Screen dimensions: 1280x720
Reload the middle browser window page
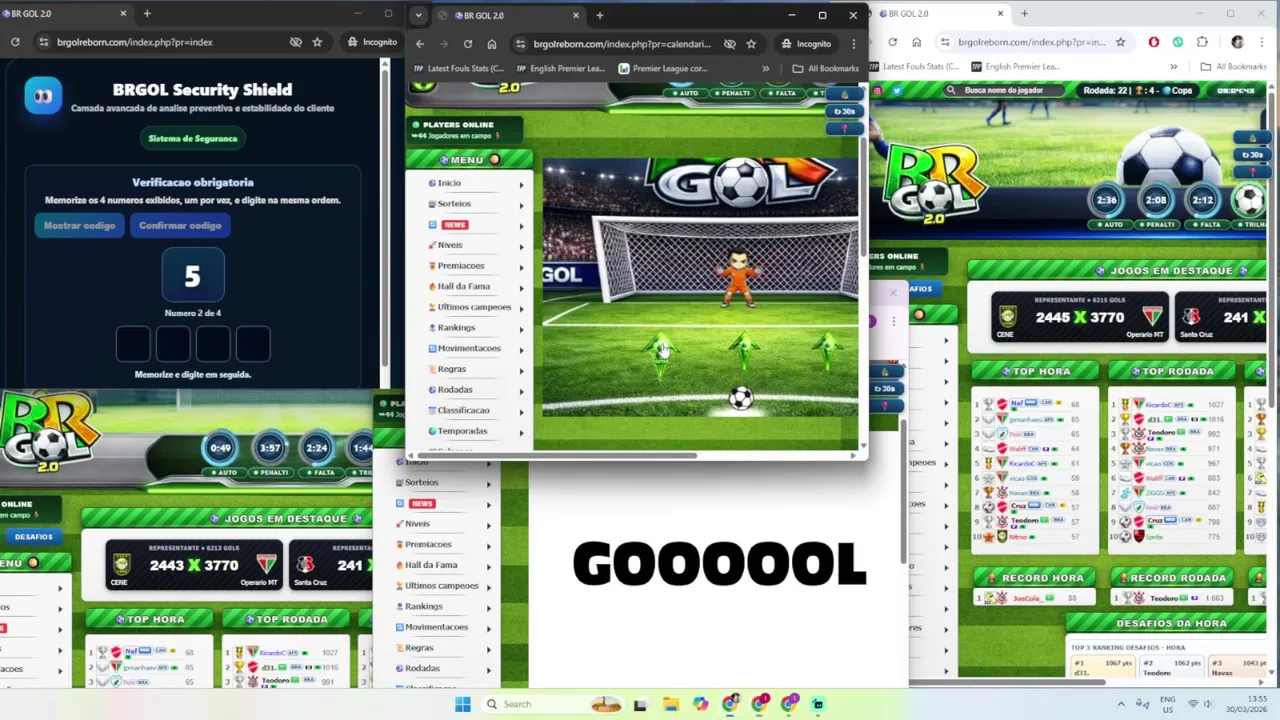(x=467, y=44)
